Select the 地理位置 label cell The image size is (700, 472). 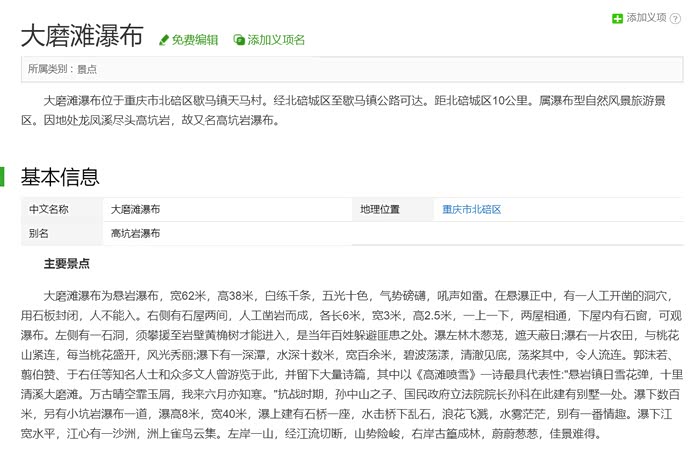tap(381, 210)
